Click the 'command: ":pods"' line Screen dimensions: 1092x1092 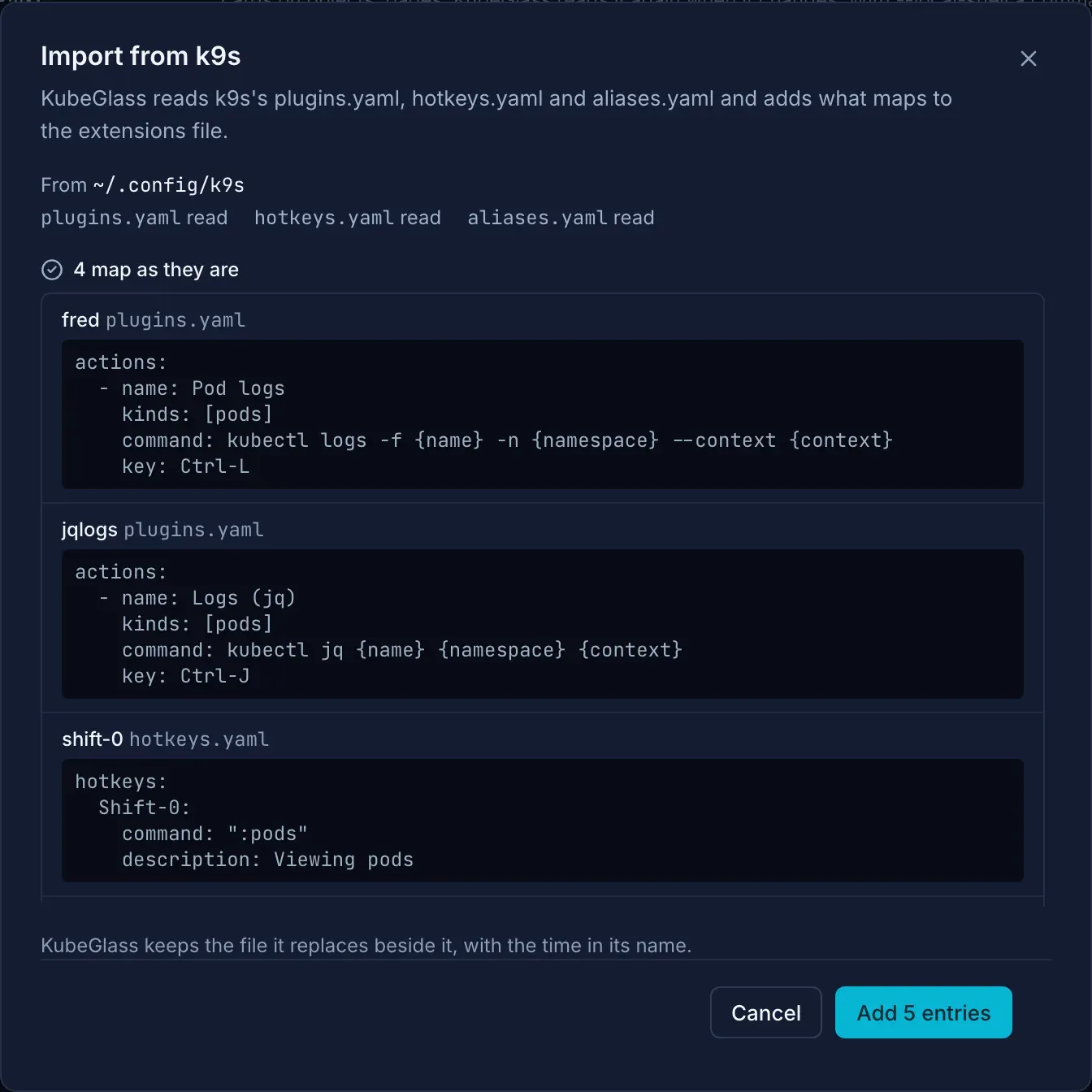pyautogui.click(x=214, y=834)
